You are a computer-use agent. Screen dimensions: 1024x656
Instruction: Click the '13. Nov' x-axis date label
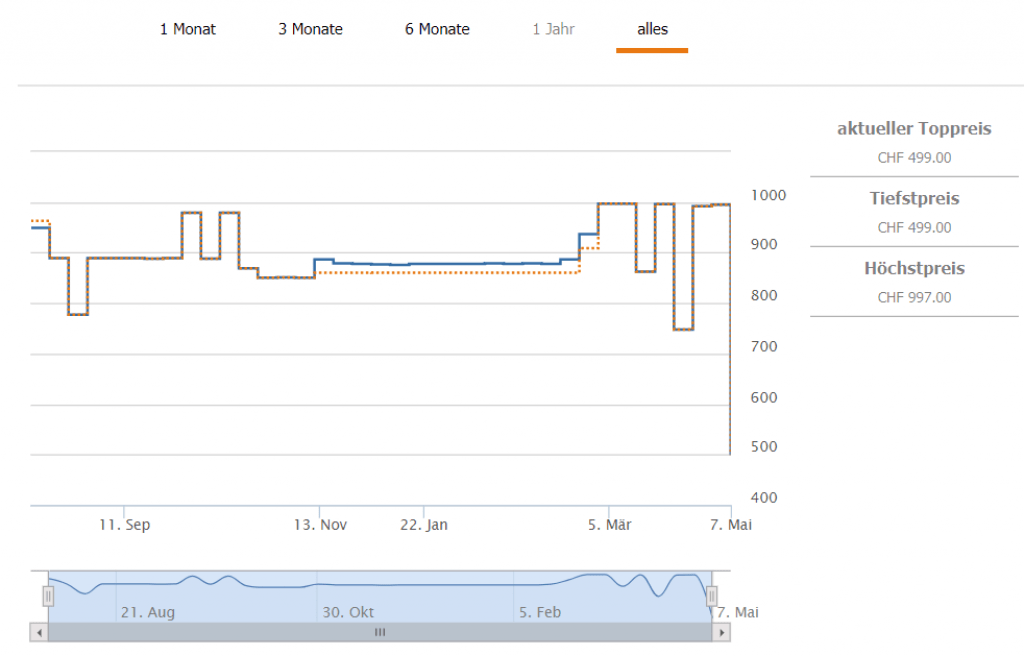click(x=319, y=525)
